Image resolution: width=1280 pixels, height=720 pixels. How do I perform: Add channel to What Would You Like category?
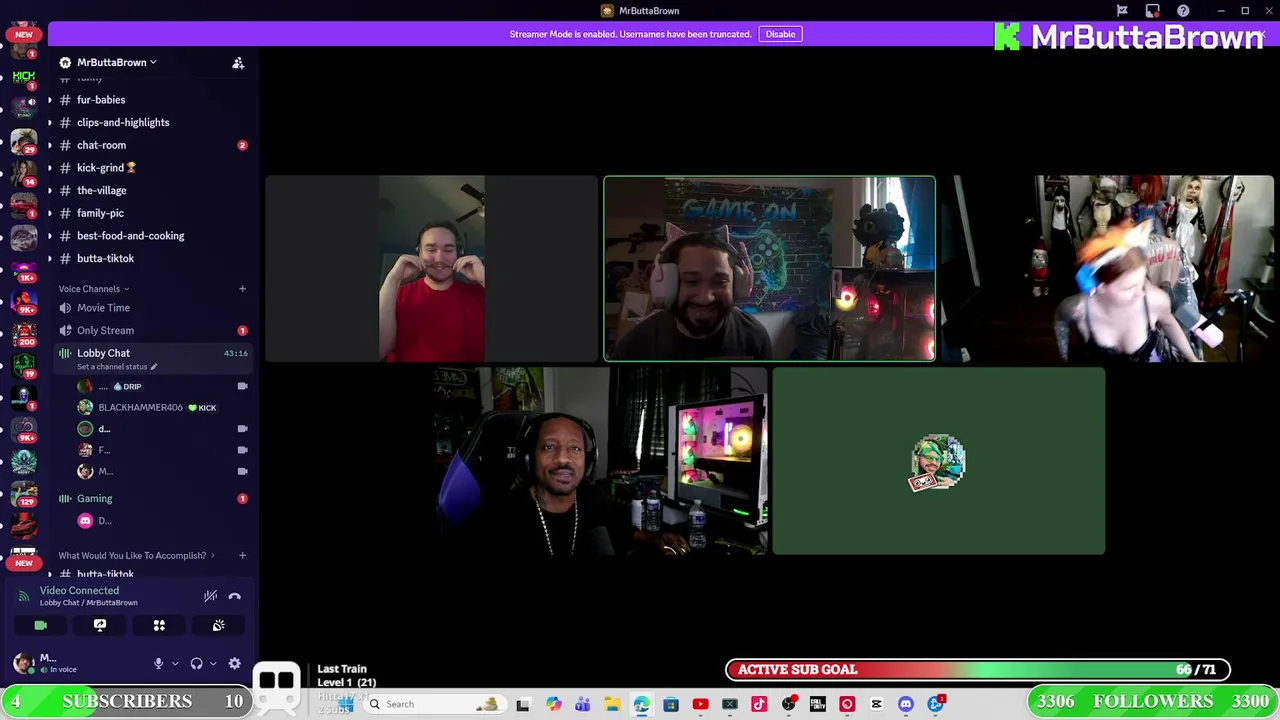click(242, 555)
